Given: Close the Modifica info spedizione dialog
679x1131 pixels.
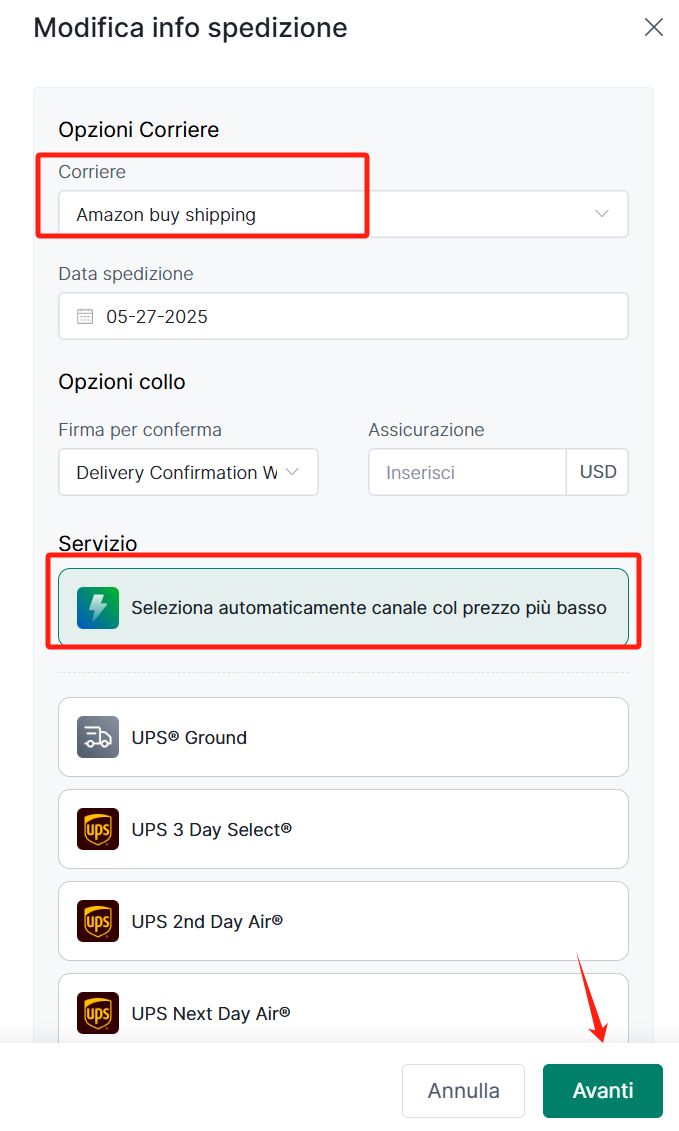Looking at the screenshot, I should tap(654, 27).
